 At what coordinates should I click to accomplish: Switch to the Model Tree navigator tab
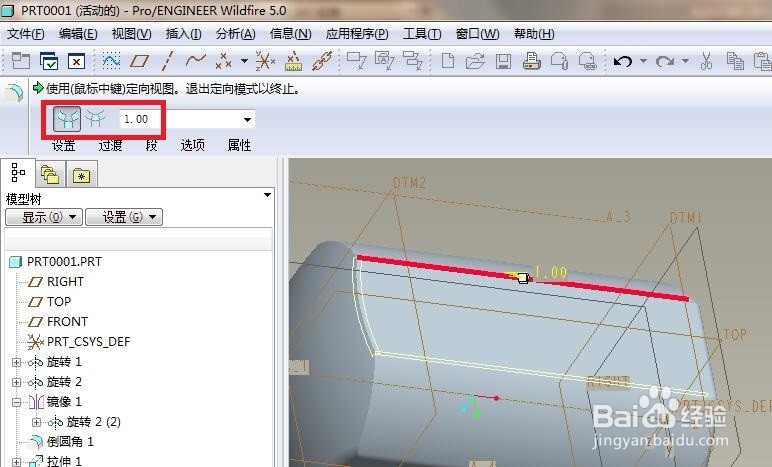tap(18, 173)
